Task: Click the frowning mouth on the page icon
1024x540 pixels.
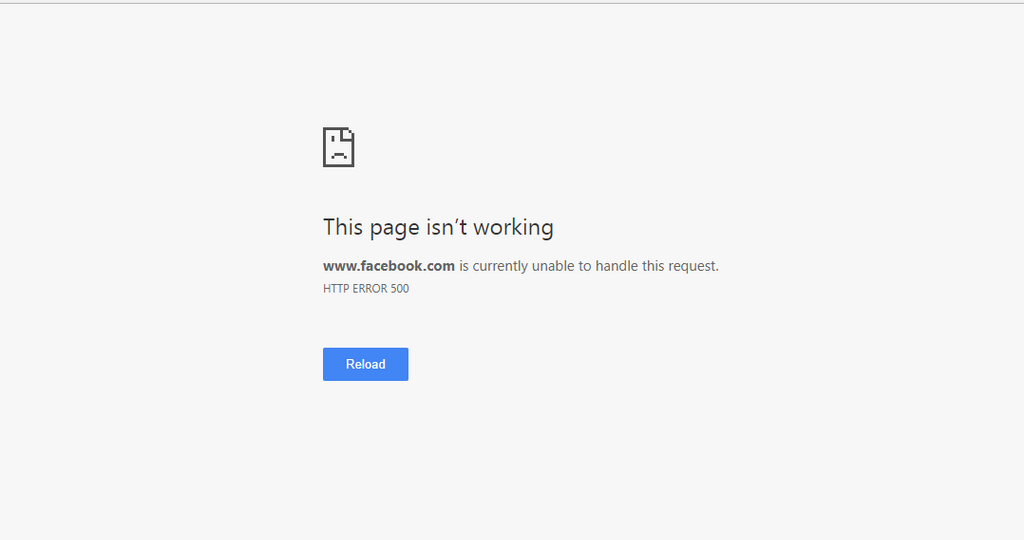Action: tap(338, 155)
